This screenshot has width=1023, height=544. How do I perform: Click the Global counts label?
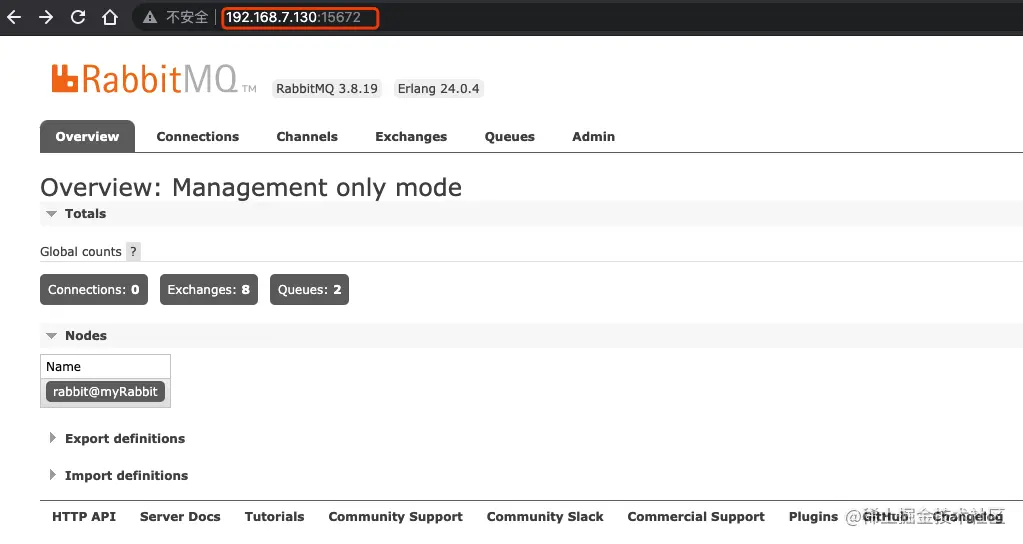[81, 252]
